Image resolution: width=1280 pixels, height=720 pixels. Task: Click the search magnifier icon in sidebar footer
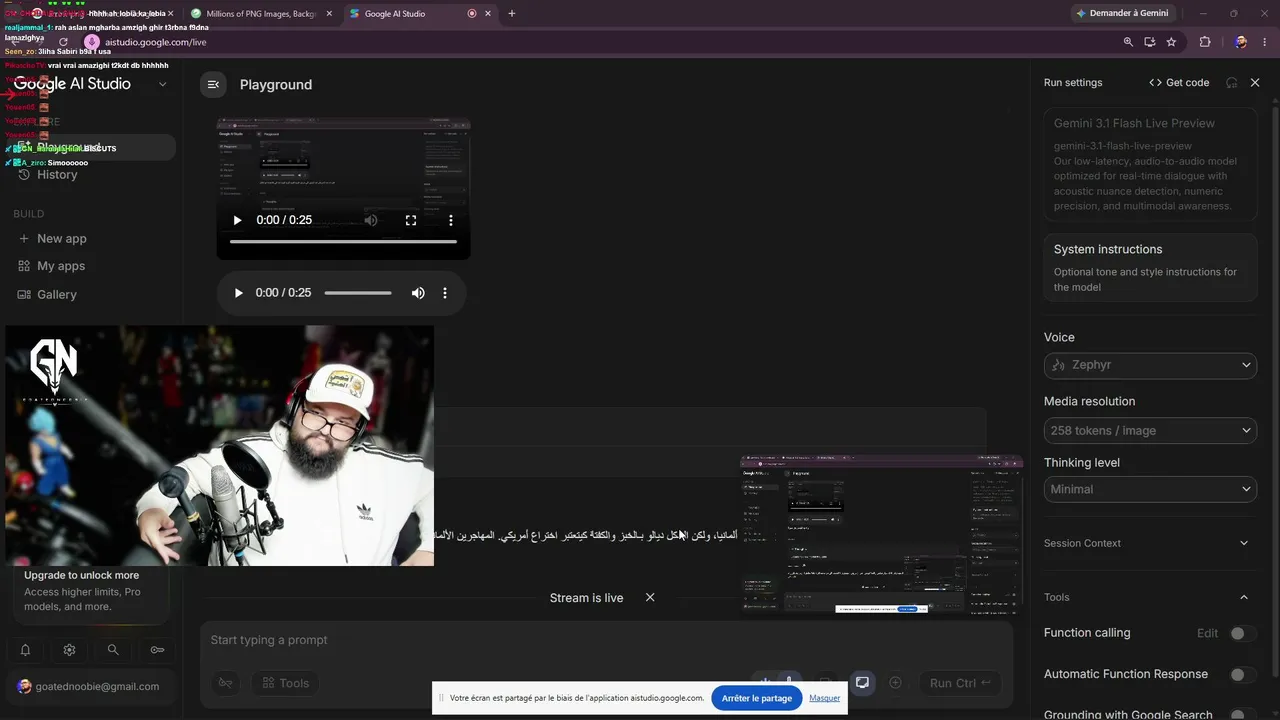pyautogui.click(x=113, y=650)
